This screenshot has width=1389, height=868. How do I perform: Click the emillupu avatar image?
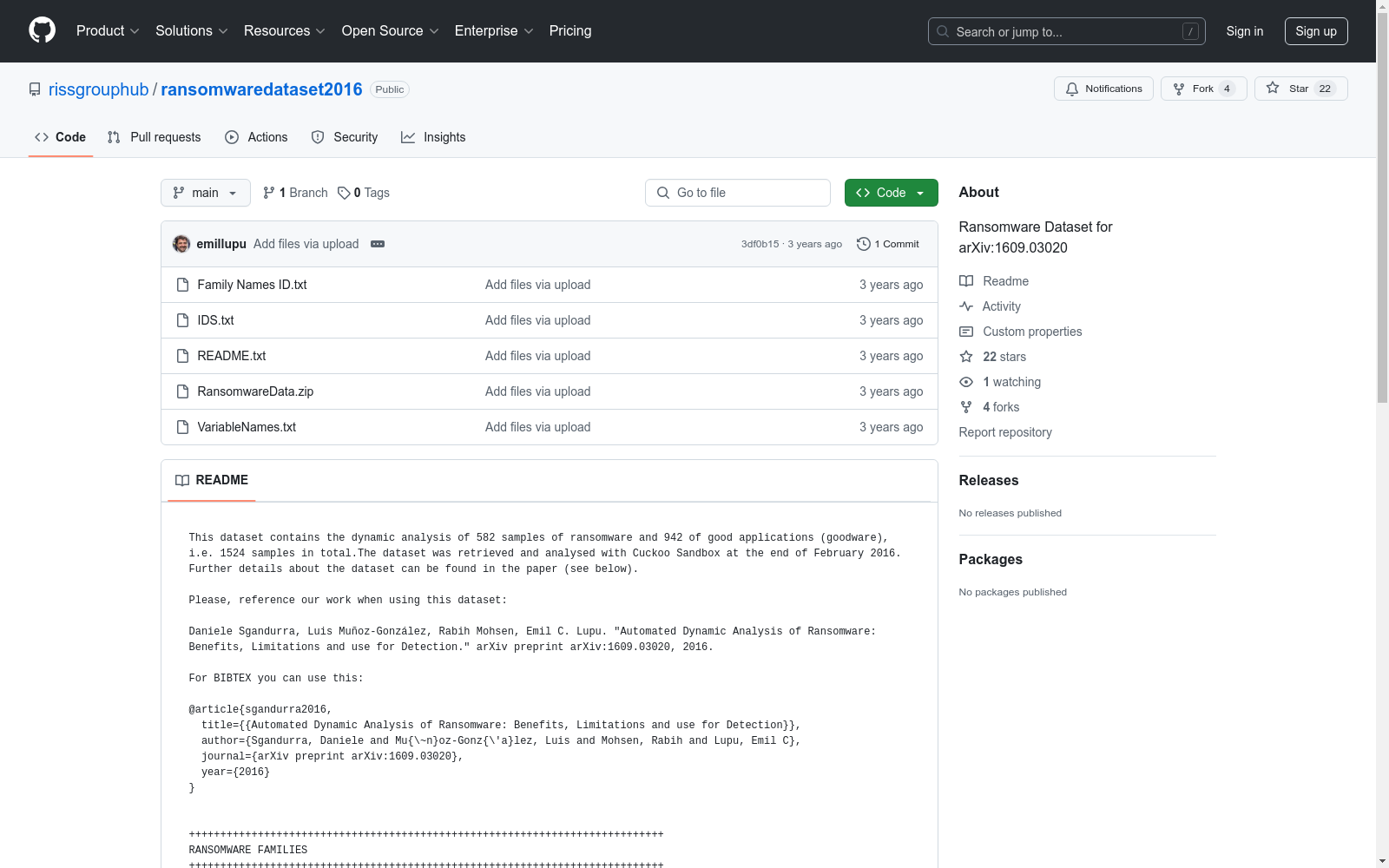click(181, 244)
